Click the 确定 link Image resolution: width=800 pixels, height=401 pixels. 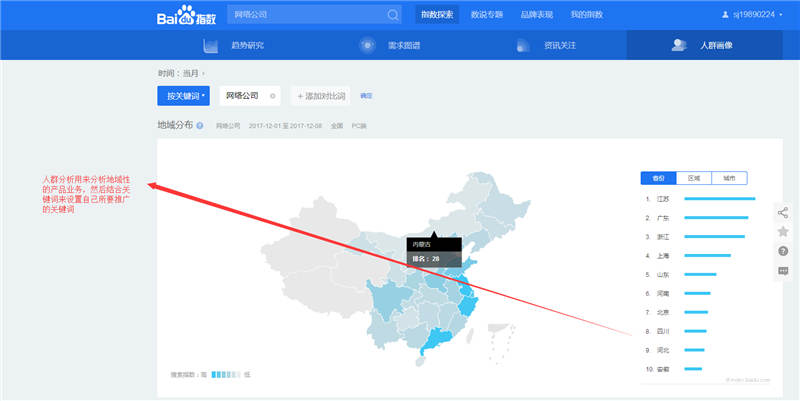click(x=366, y=96)
